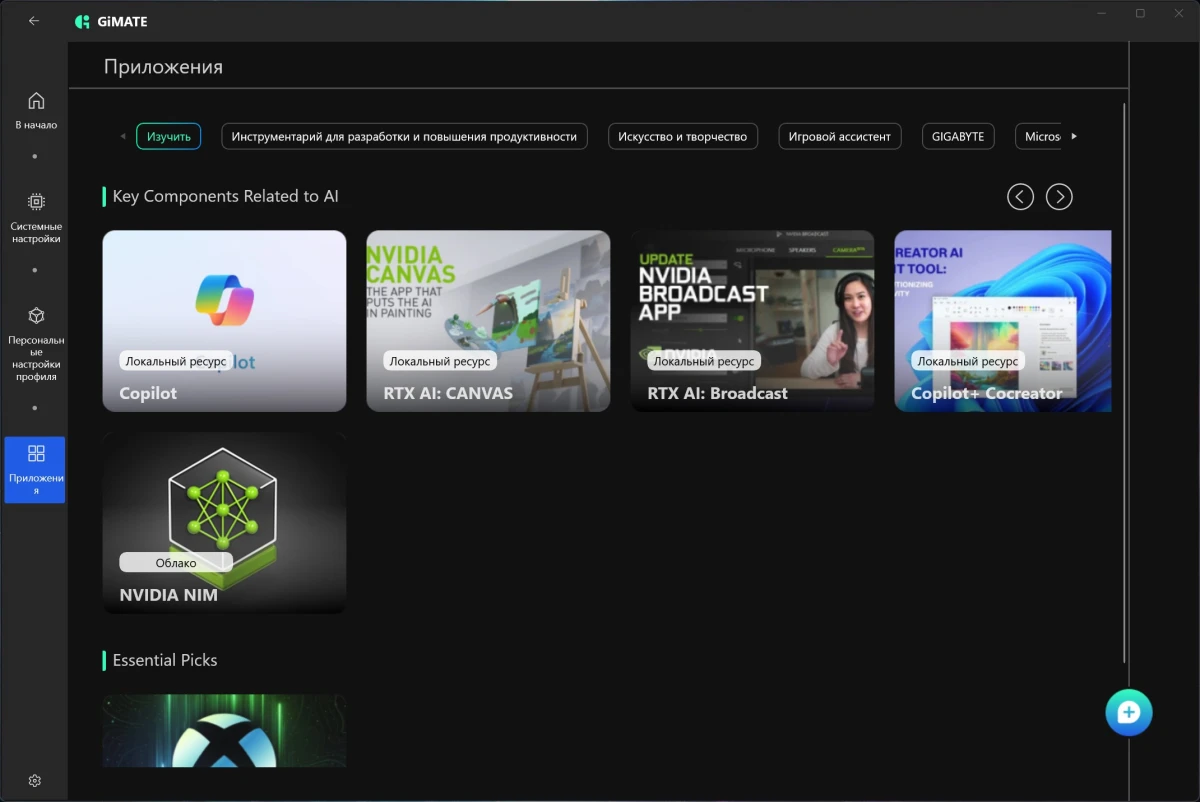This screenshot has height=802, width=1200.
Task: Open the NVIDIA NIM card
Action: tap(225, 523)
